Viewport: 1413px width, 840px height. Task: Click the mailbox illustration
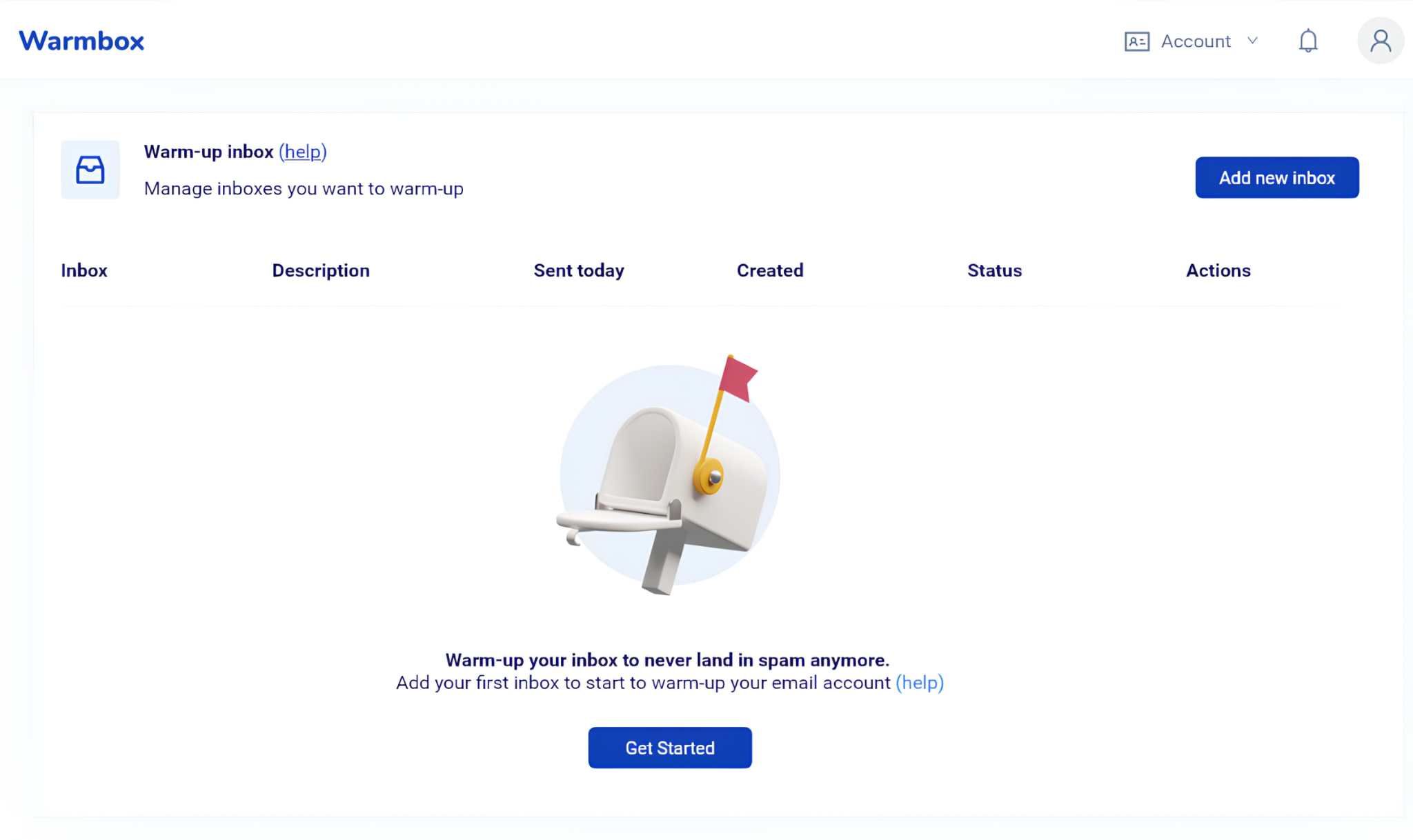(x=669, y=474)
